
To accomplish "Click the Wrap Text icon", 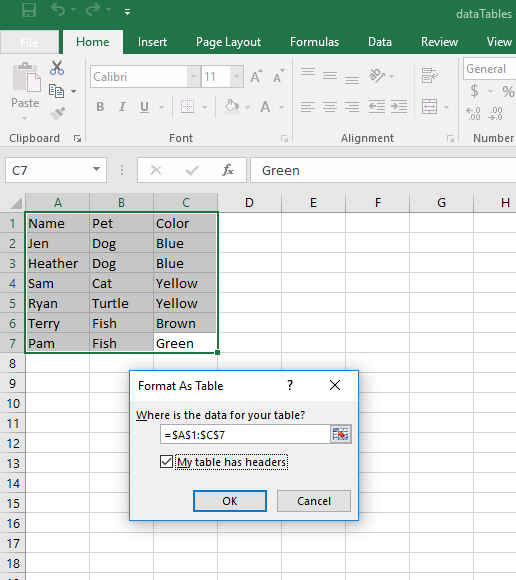I will (429, 75).
